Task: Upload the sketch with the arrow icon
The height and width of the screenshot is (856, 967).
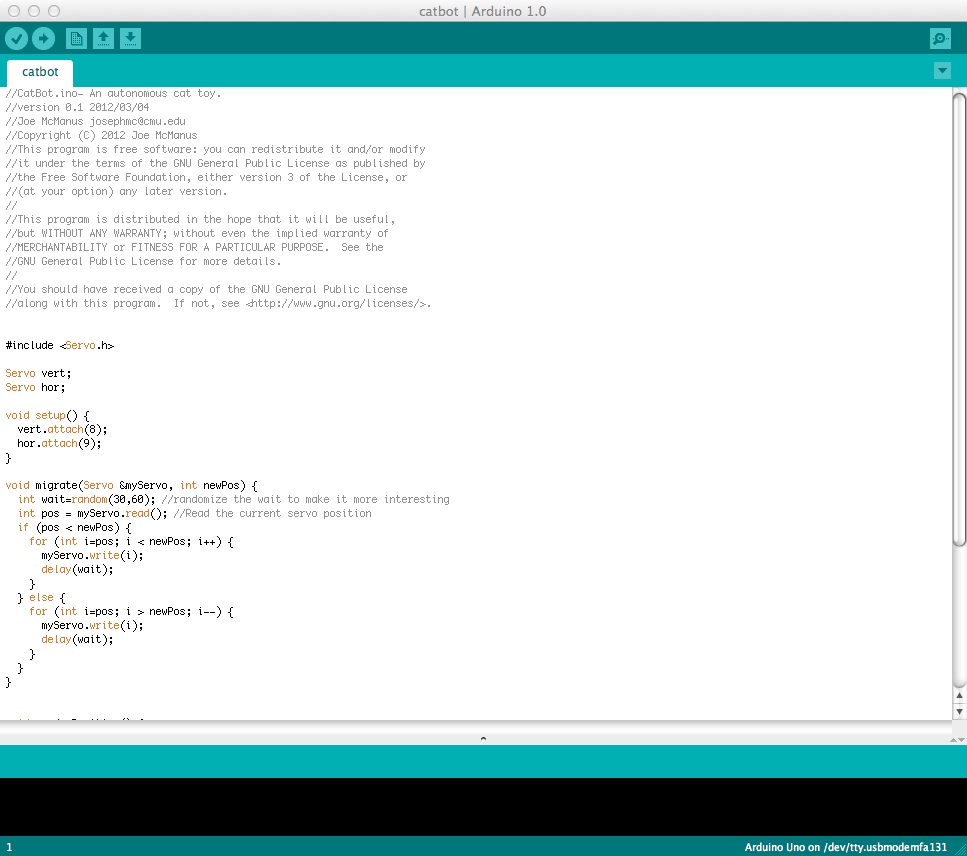Action: (x=43, y=39)
